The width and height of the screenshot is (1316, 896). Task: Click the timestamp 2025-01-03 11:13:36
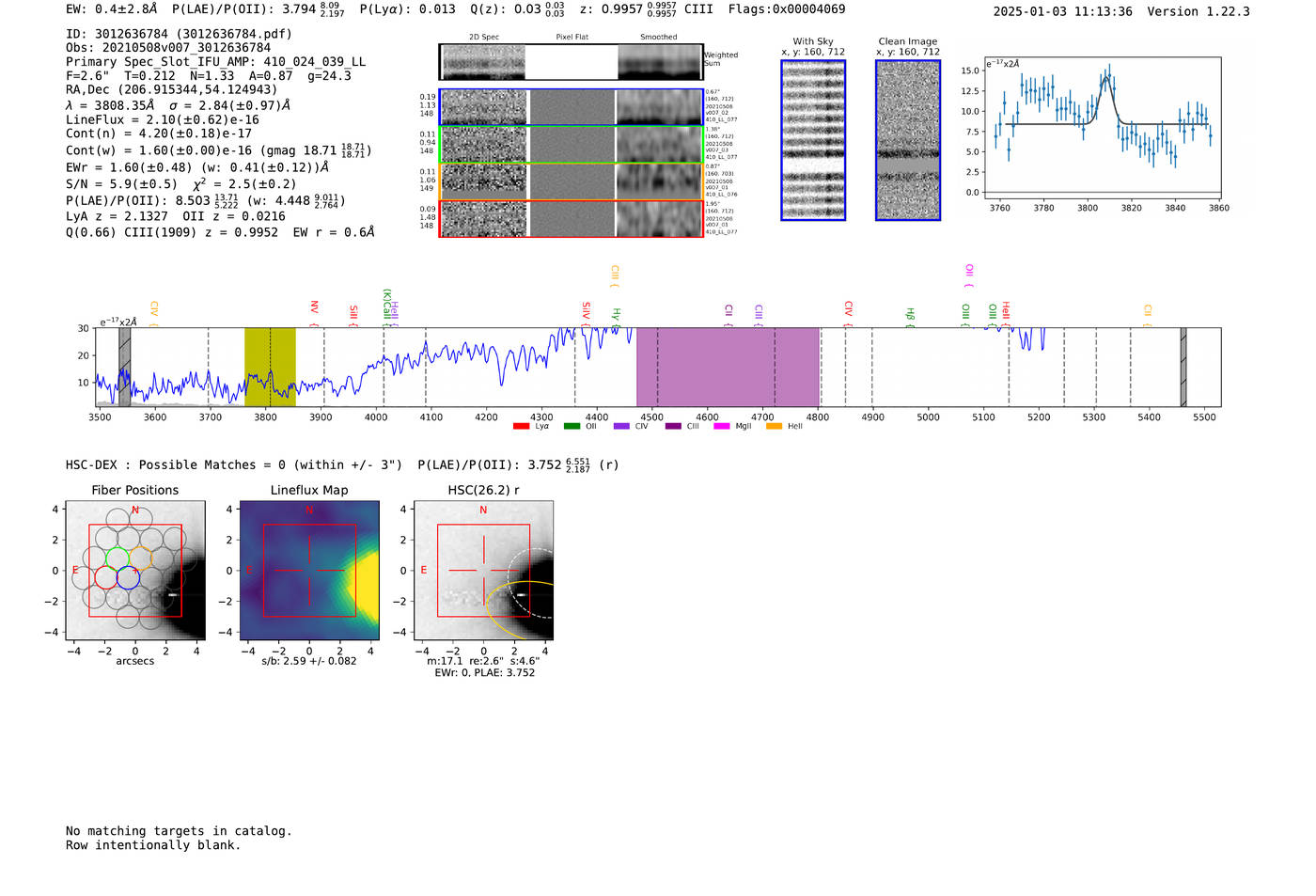coord(1063,11)
